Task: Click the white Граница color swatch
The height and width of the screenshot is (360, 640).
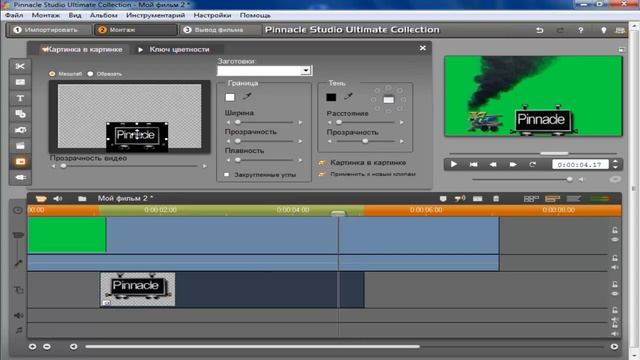Action: click(x=230, y=97)
